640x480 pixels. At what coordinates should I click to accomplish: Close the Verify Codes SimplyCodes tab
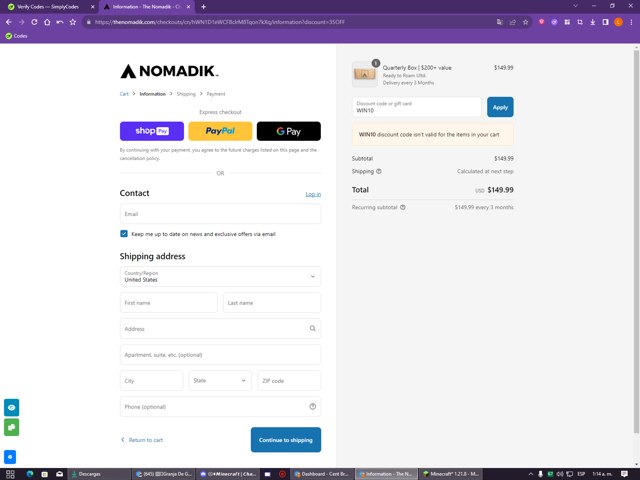[92, 7]
